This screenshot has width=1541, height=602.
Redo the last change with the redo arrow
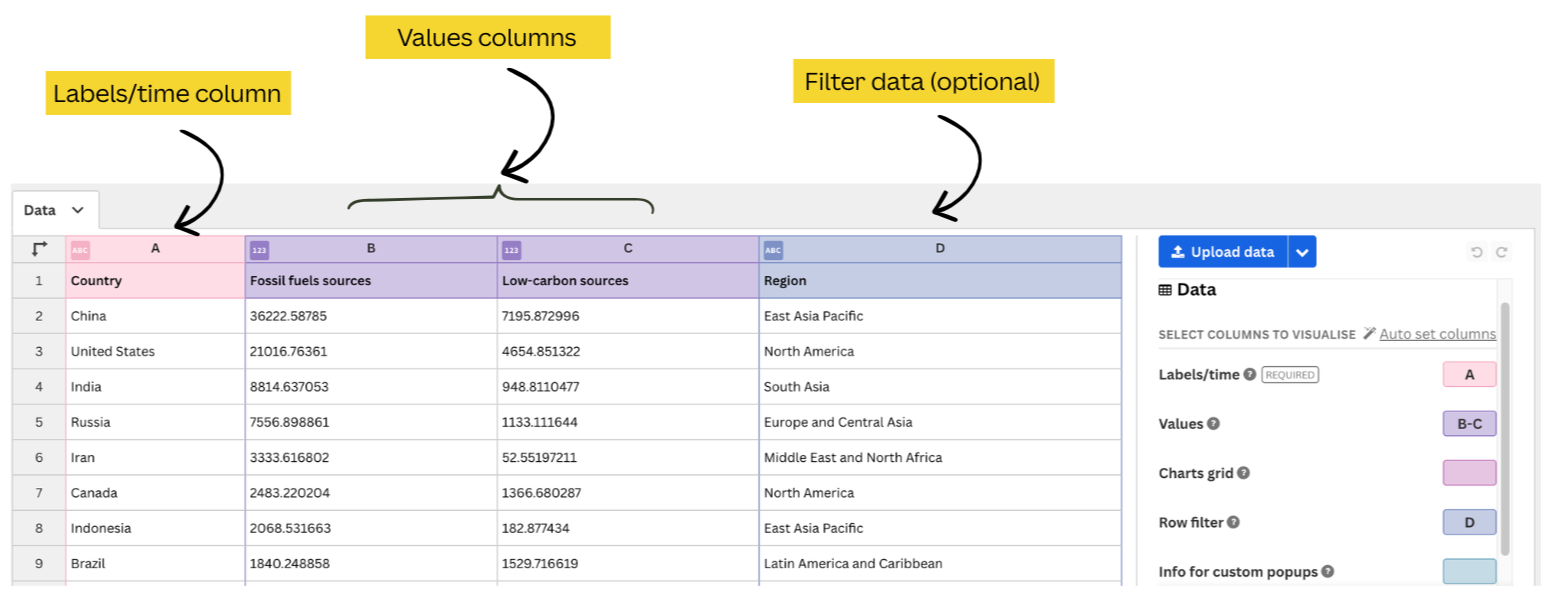[x=1501, y=251]
